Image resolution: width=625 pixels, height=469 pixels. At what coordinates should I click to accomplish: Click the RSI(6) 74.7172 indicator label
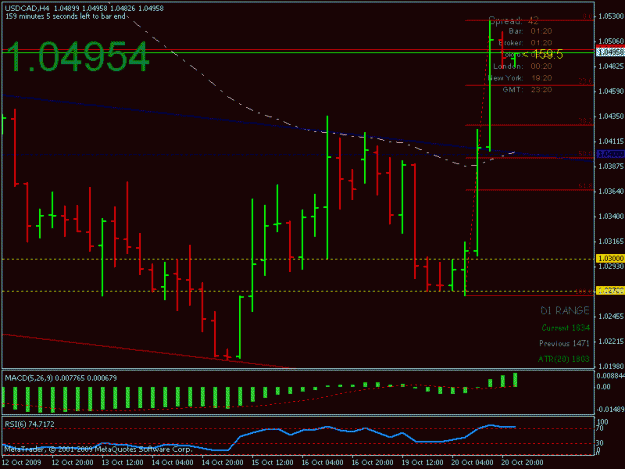pos(29,424)
